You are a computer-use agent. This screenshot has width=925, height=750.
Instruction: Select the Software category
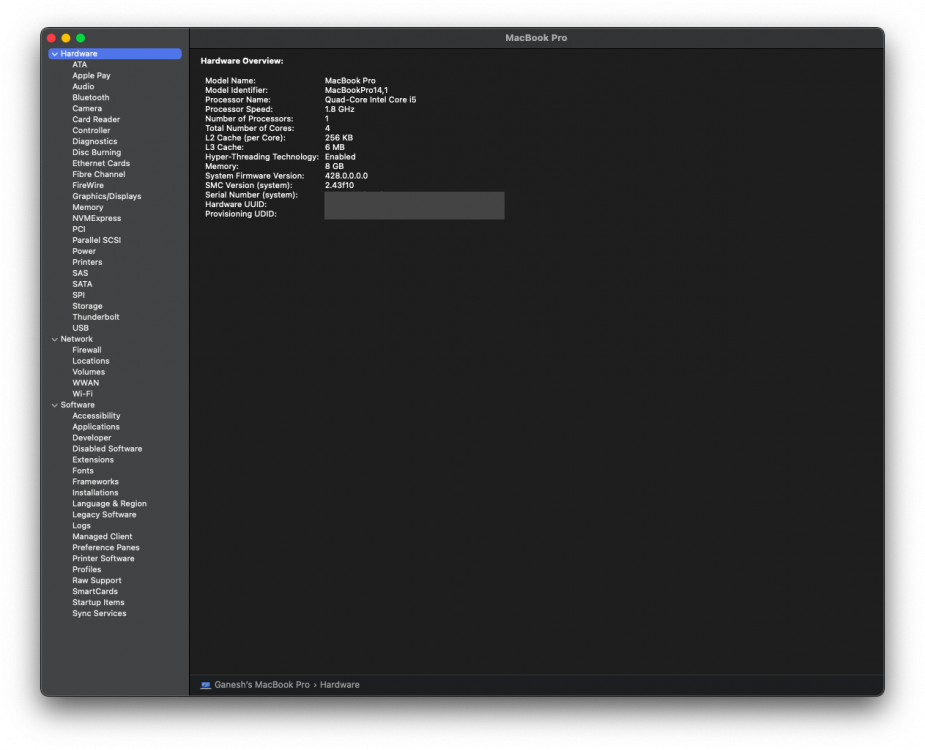(78, 405)
